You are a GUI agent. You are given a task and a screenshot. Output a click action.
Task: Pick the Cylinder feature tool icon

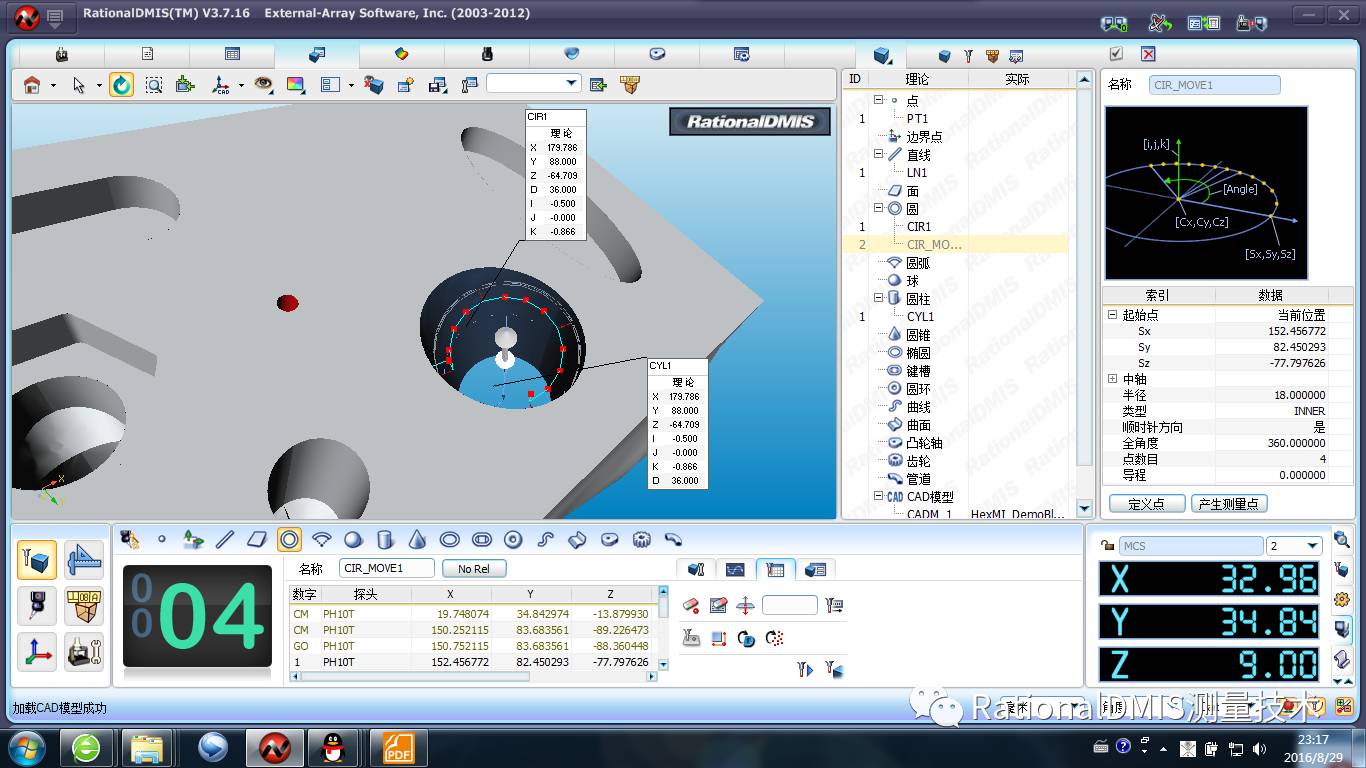385,540
